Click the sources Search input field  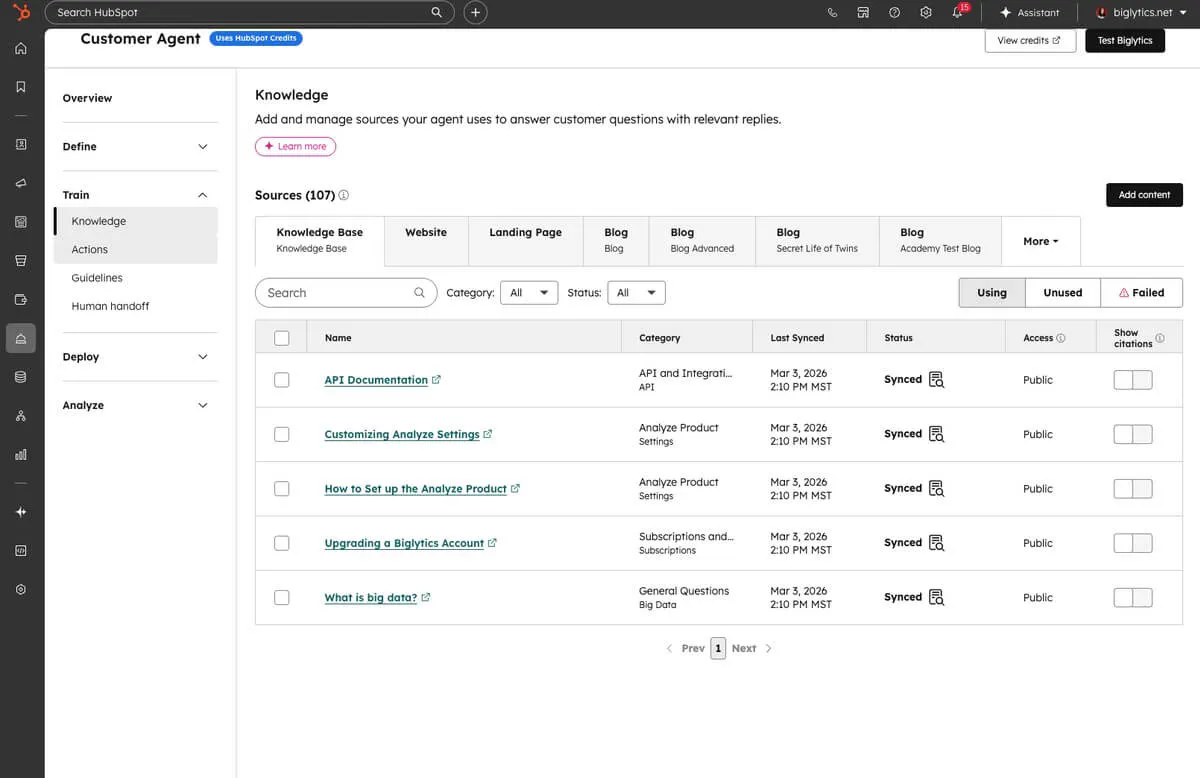pos(346,293)
